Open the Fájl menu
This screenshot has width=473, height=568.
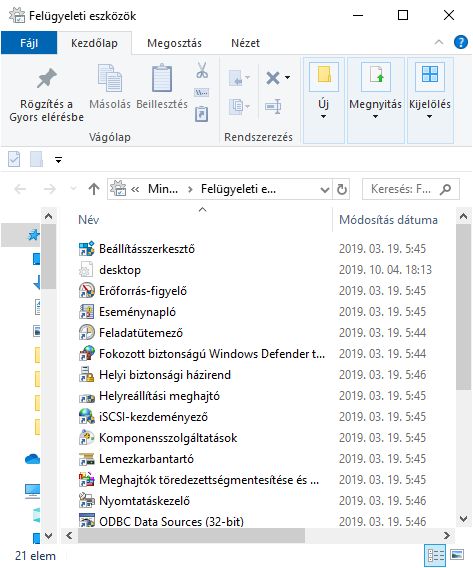[x=29, y=43]
